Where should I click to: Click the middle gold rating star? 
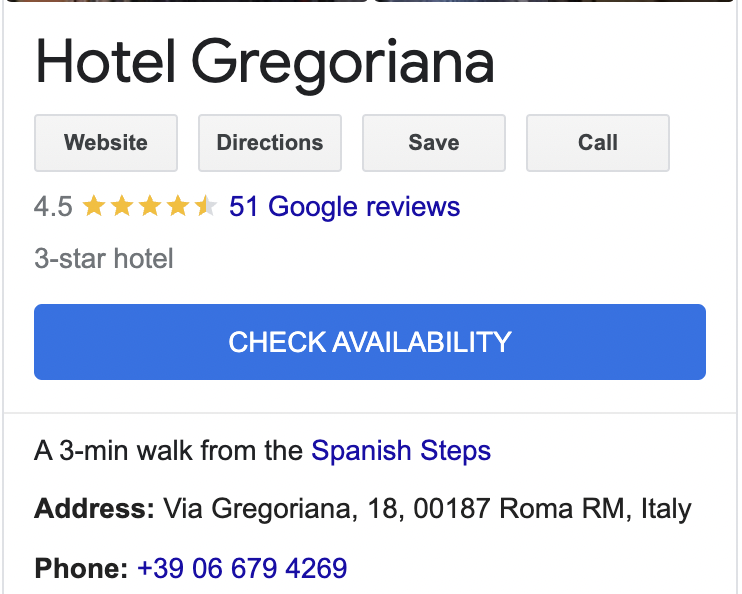coord(150,207)
